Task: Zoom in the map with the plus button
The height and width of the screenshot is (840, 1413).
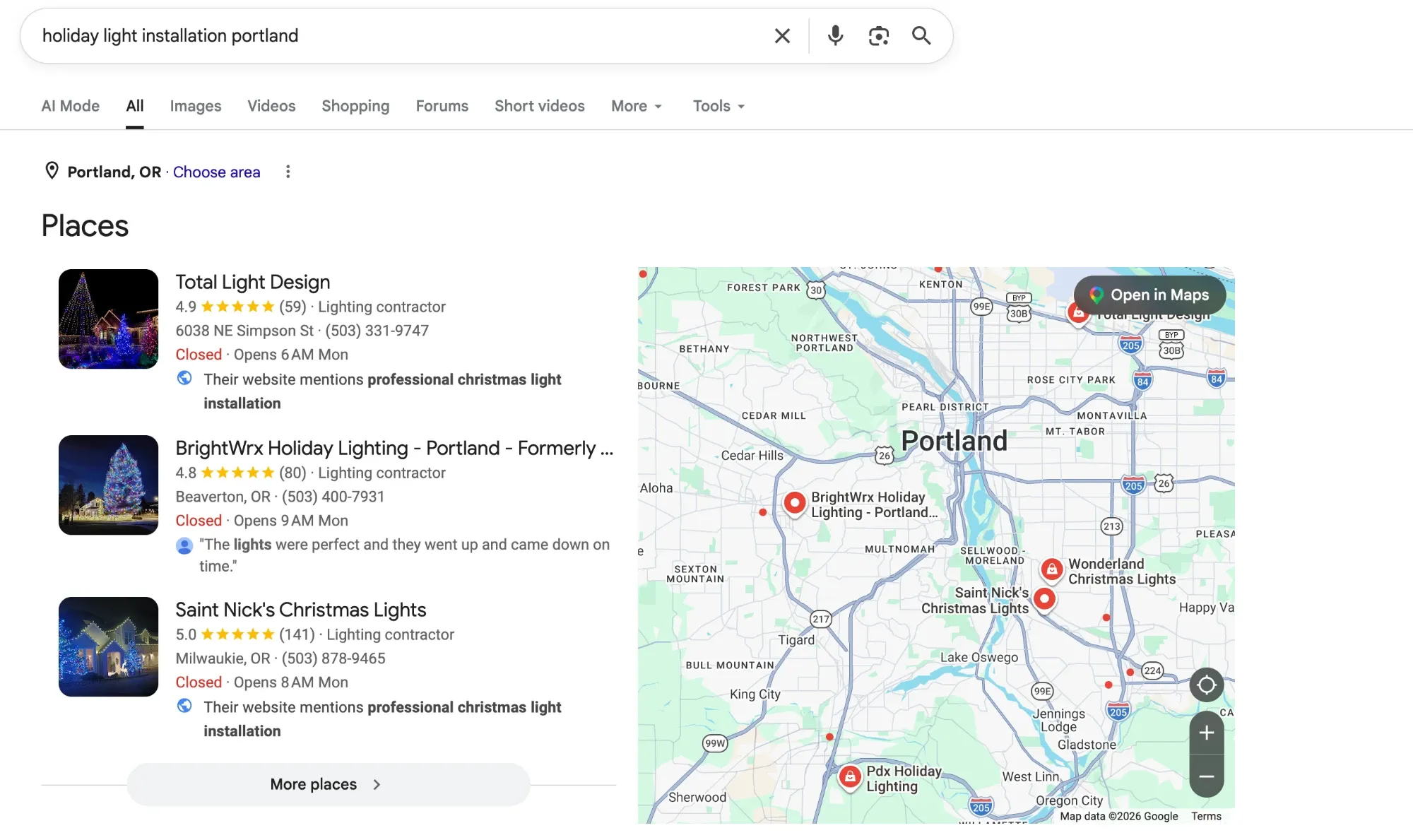Action: pos(1207,733)
